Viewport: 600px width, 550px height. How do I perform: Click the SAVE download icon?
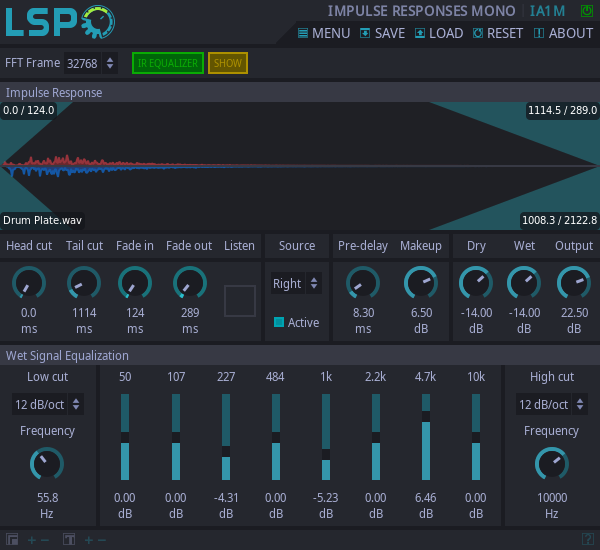click(x=365, y=33)
